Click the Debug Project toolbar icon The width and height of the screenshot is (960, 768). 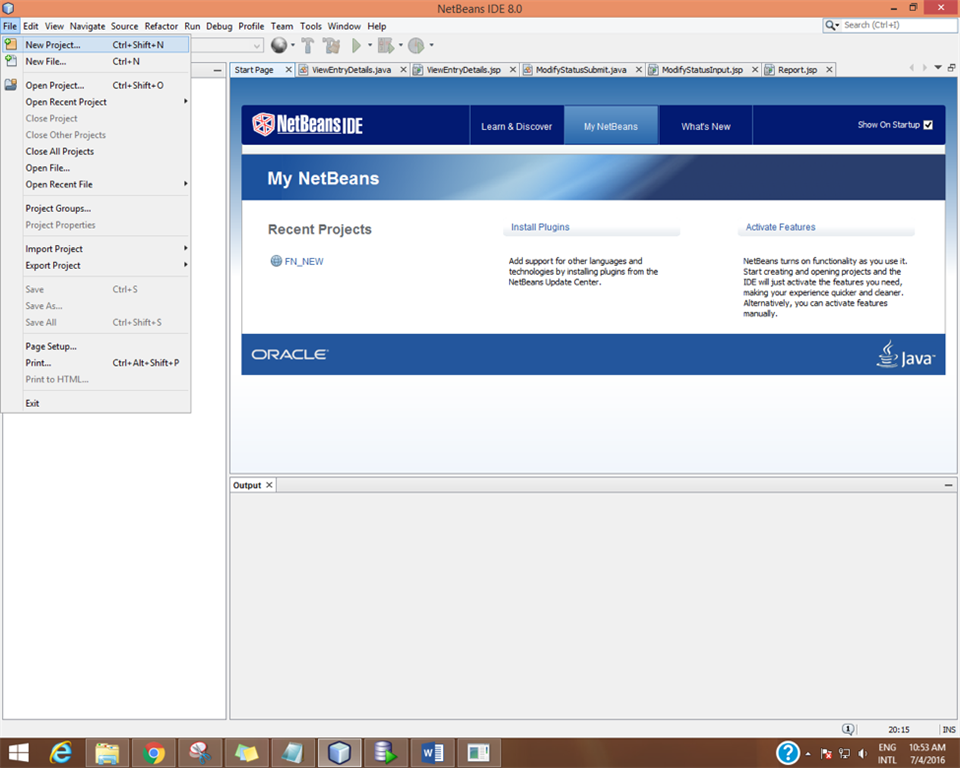coord(386,45)
